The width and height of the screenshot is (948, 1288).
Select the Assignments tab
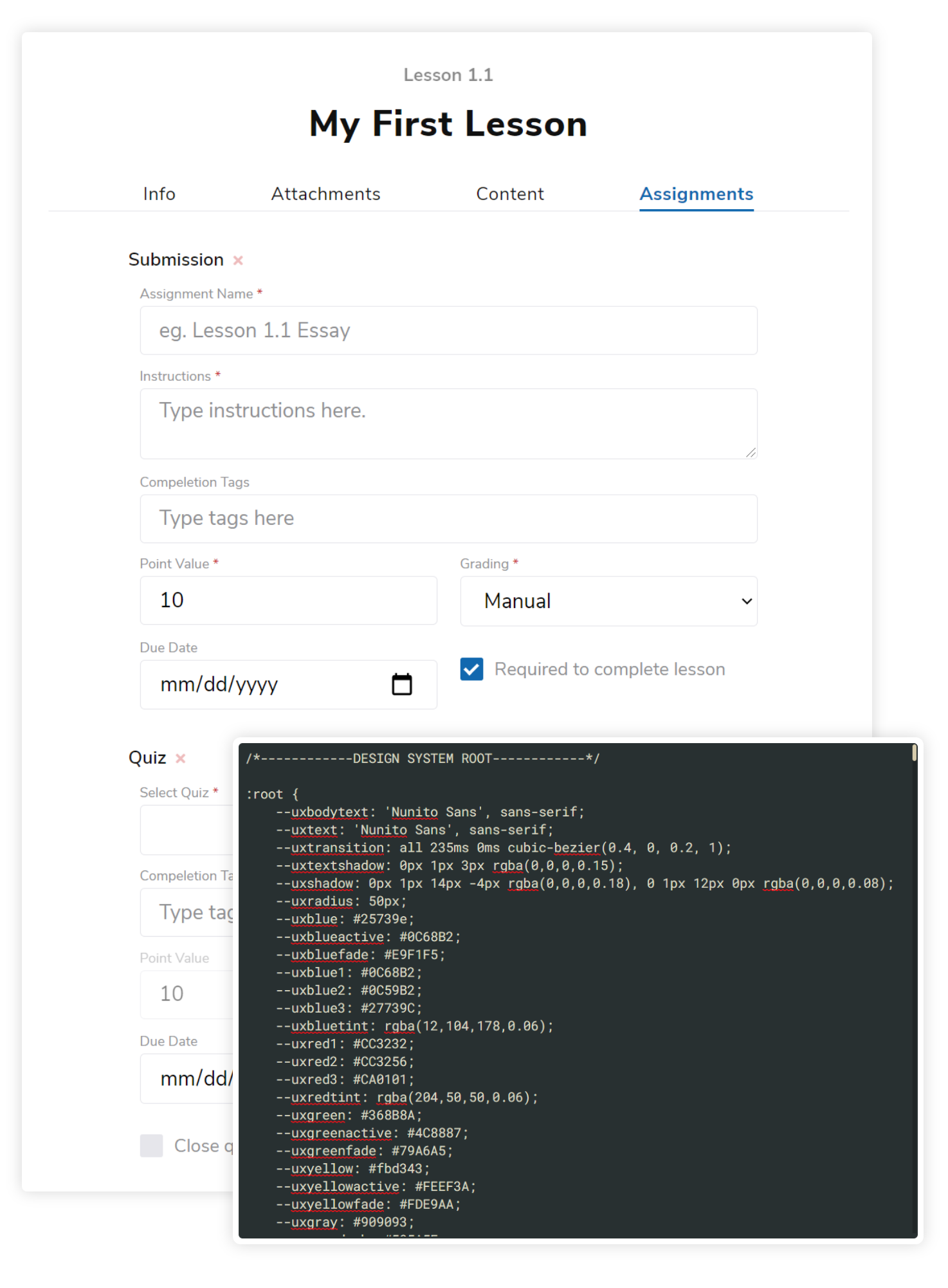pos(696,194)
